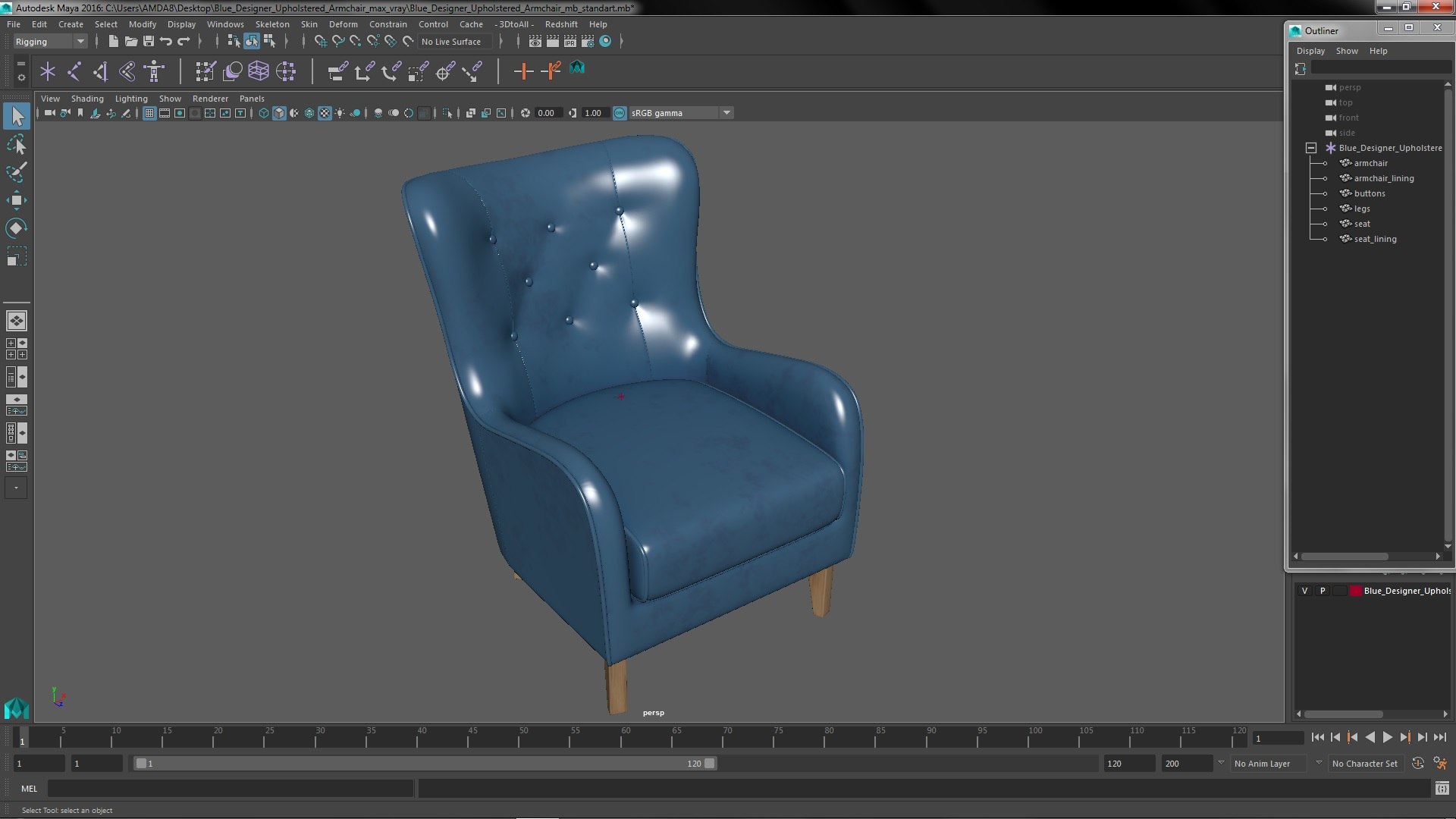Click the Paint Skin Weights icon

206,72
